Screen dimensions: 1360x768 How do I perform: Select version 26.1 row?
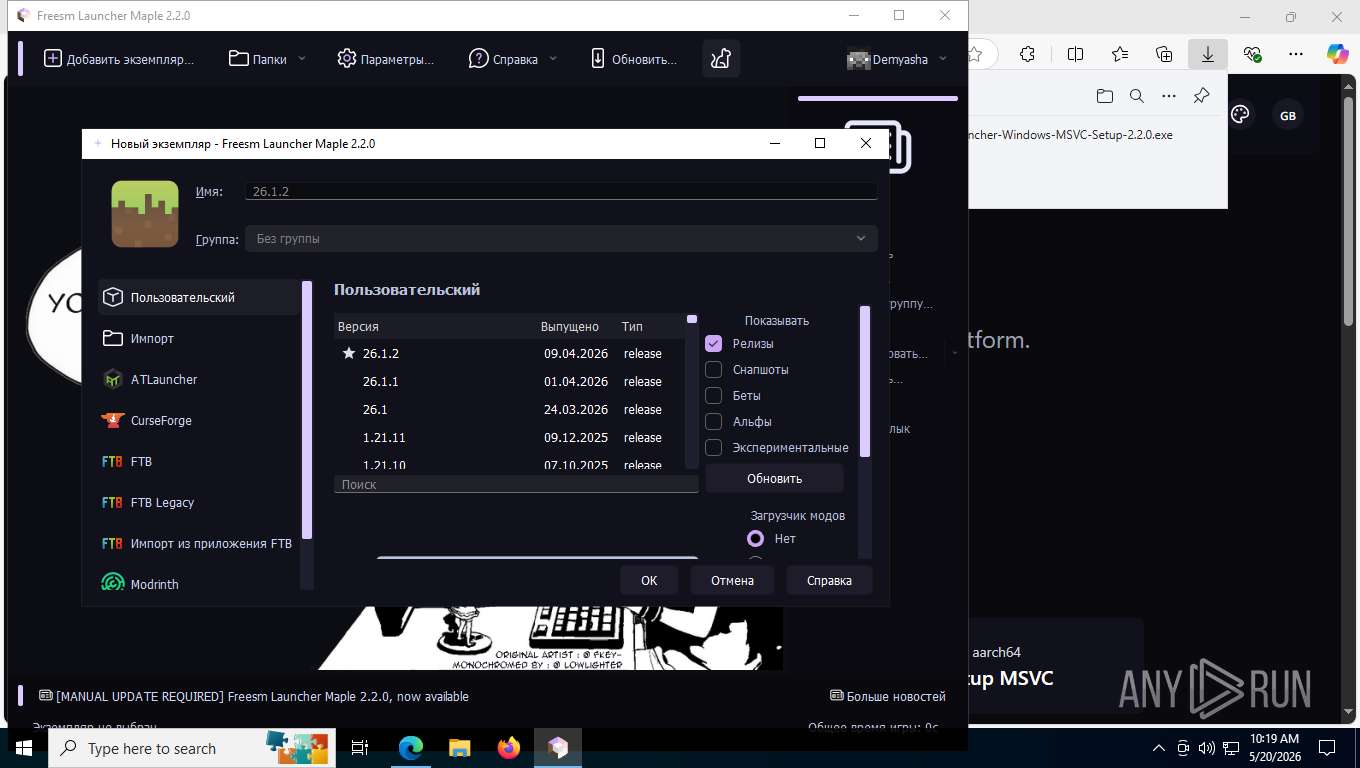tap(509, 409)
